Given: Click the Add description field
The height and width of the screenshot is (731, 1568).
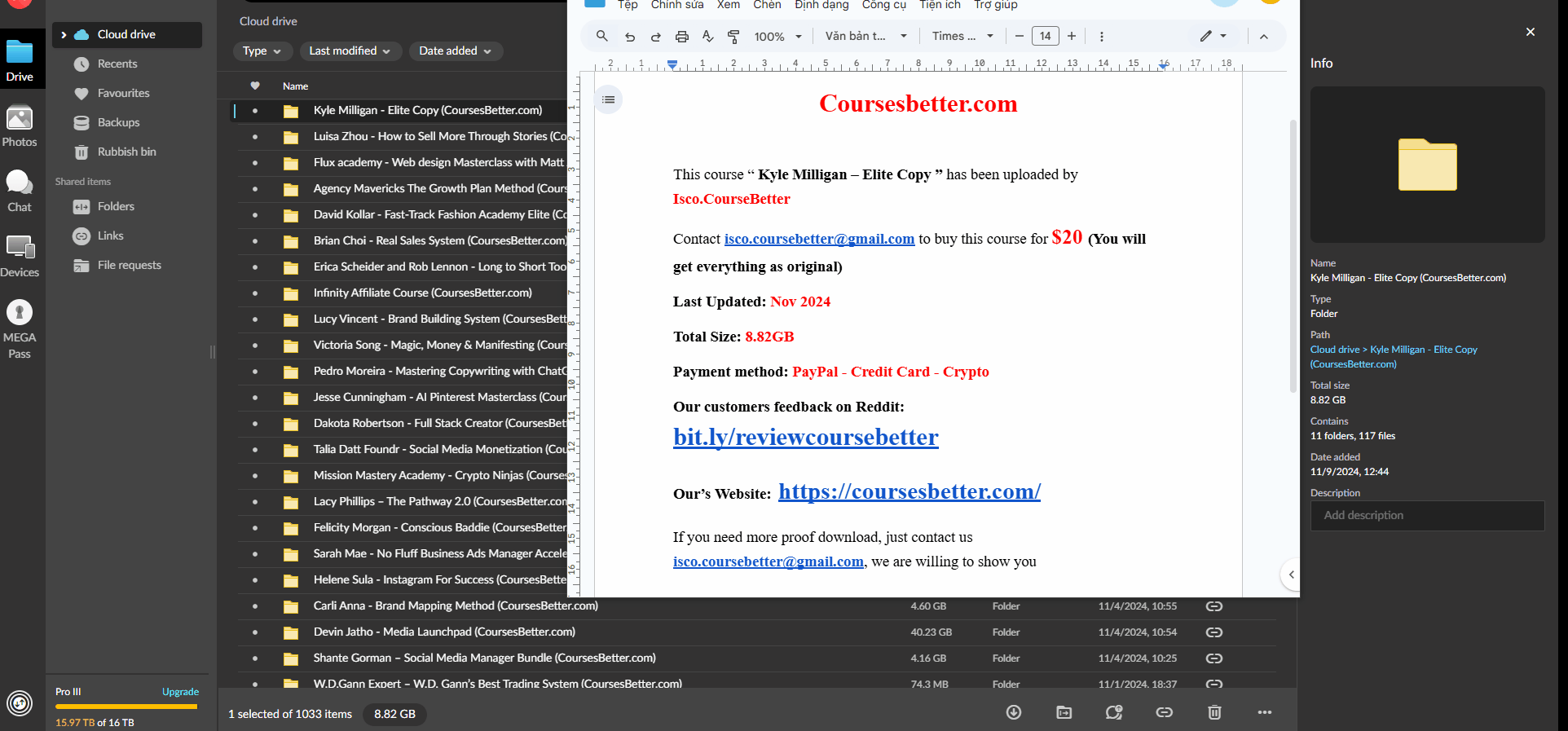Looking at the screenshot, I should tap(1427, 516).
